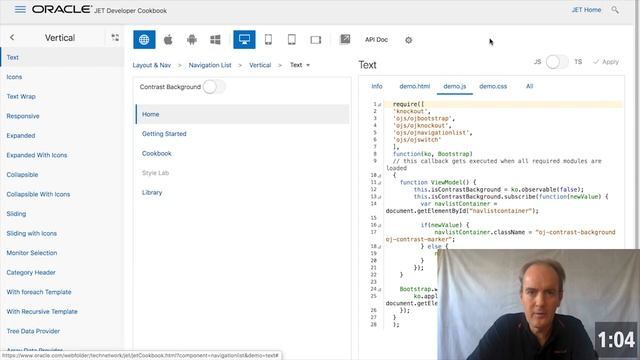Open the settings gear icon
Screen dimensions: 640x360
tap(408, 40)
